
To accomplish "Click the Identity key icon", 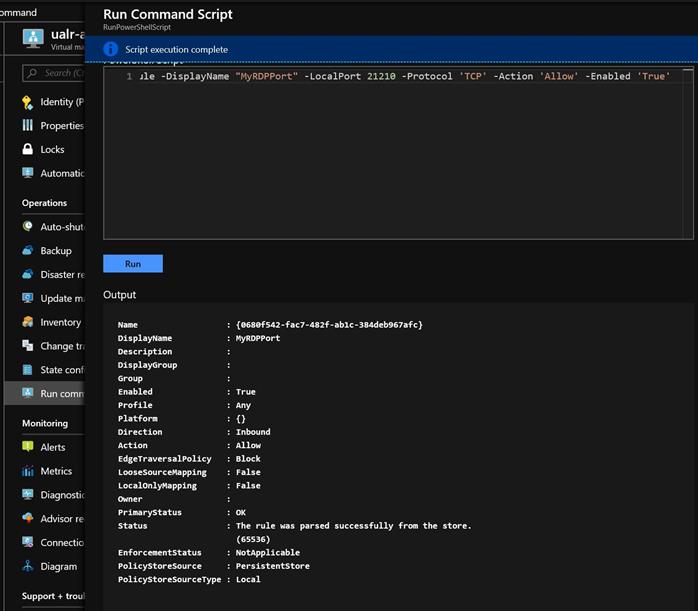I will (28, 102).
